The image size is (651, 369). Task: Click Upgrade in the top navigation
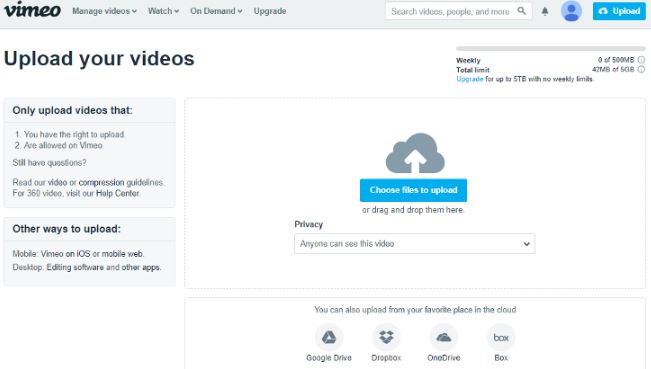270,11
